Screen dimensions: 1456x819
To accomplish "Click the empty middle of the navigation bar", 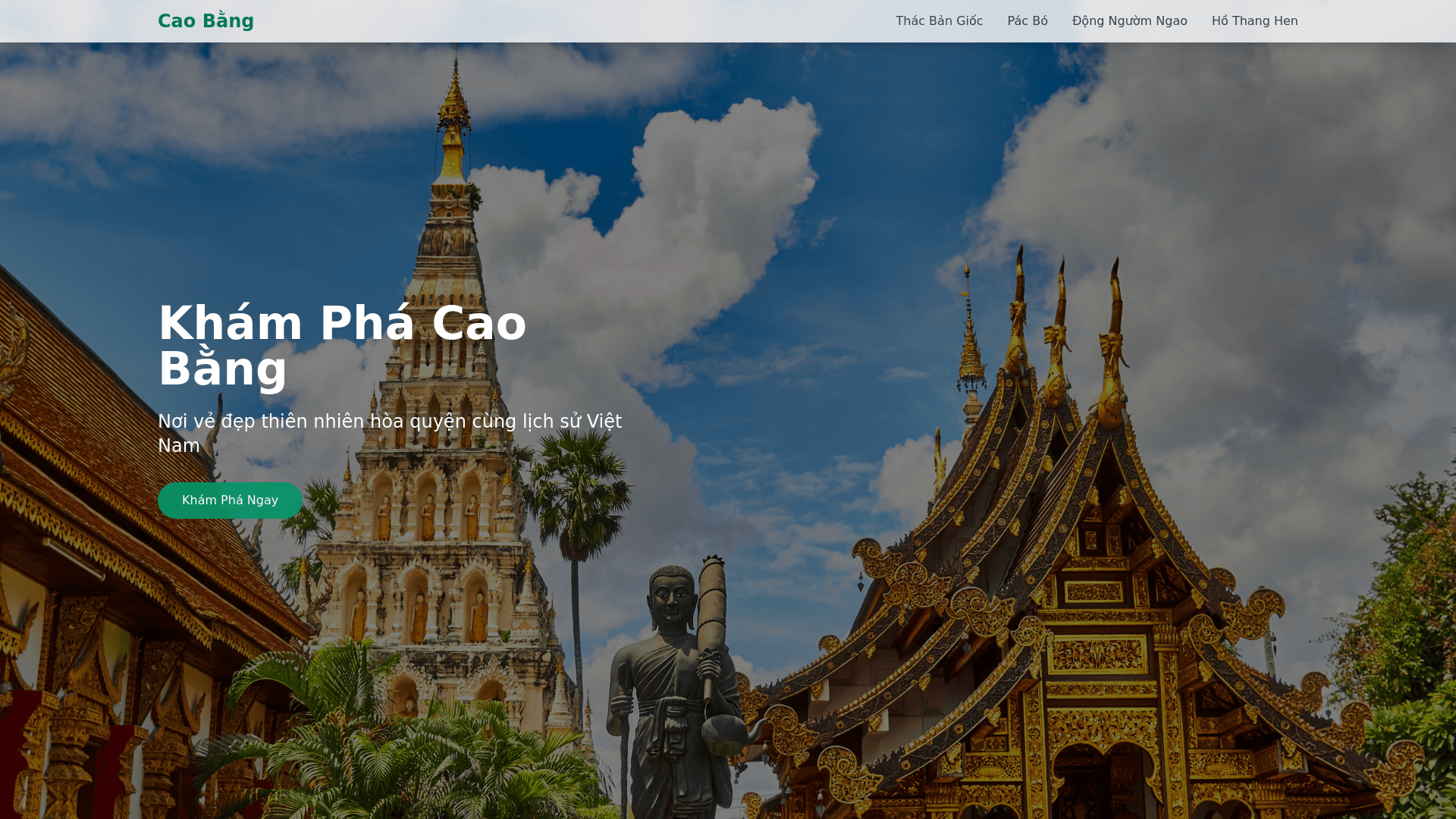I will click(569, 21).
